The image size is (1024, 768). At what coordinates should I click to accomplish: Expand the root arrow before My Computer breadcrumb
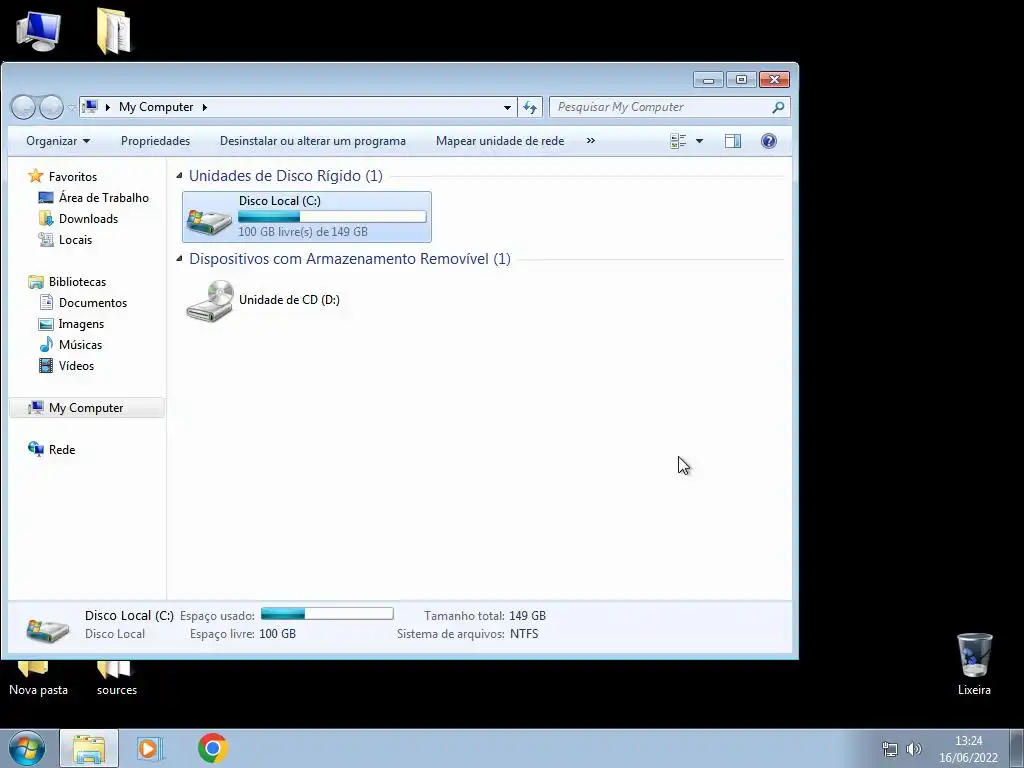tap(108, 107)
